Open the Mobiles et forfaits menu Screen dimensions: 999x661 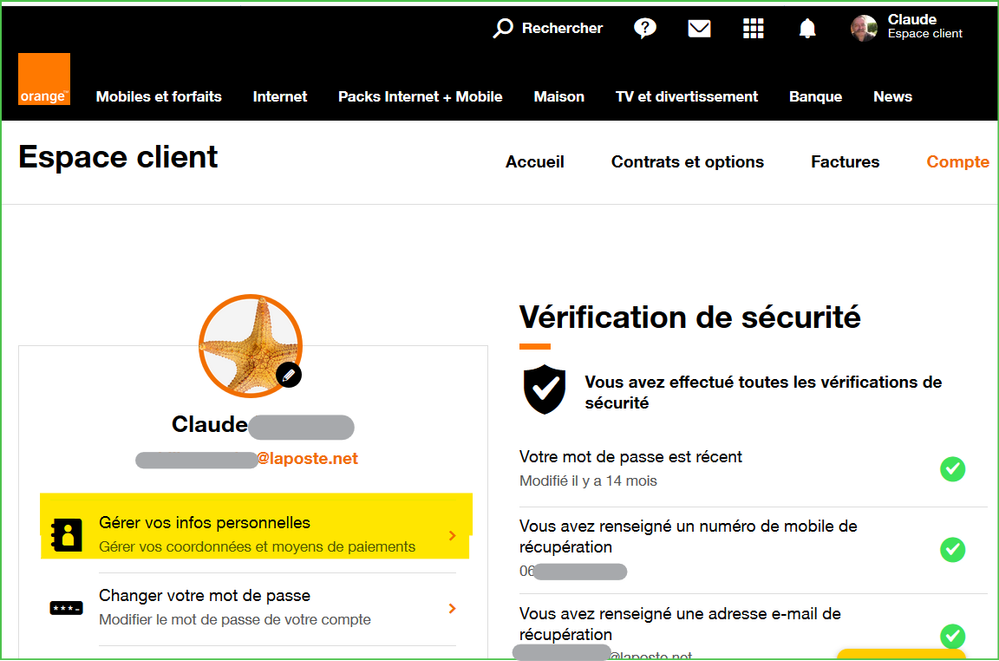pyautogui.click(x=159, y=97)
